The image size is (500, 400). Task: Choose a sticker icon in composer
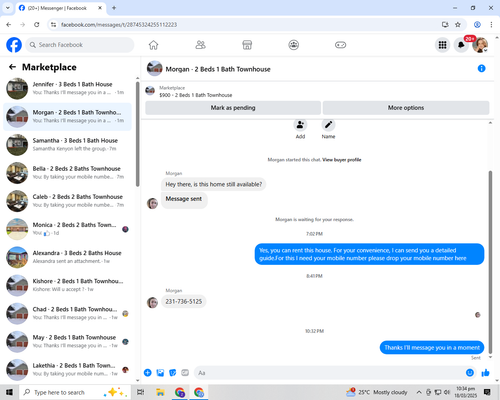tap(173, 373)
